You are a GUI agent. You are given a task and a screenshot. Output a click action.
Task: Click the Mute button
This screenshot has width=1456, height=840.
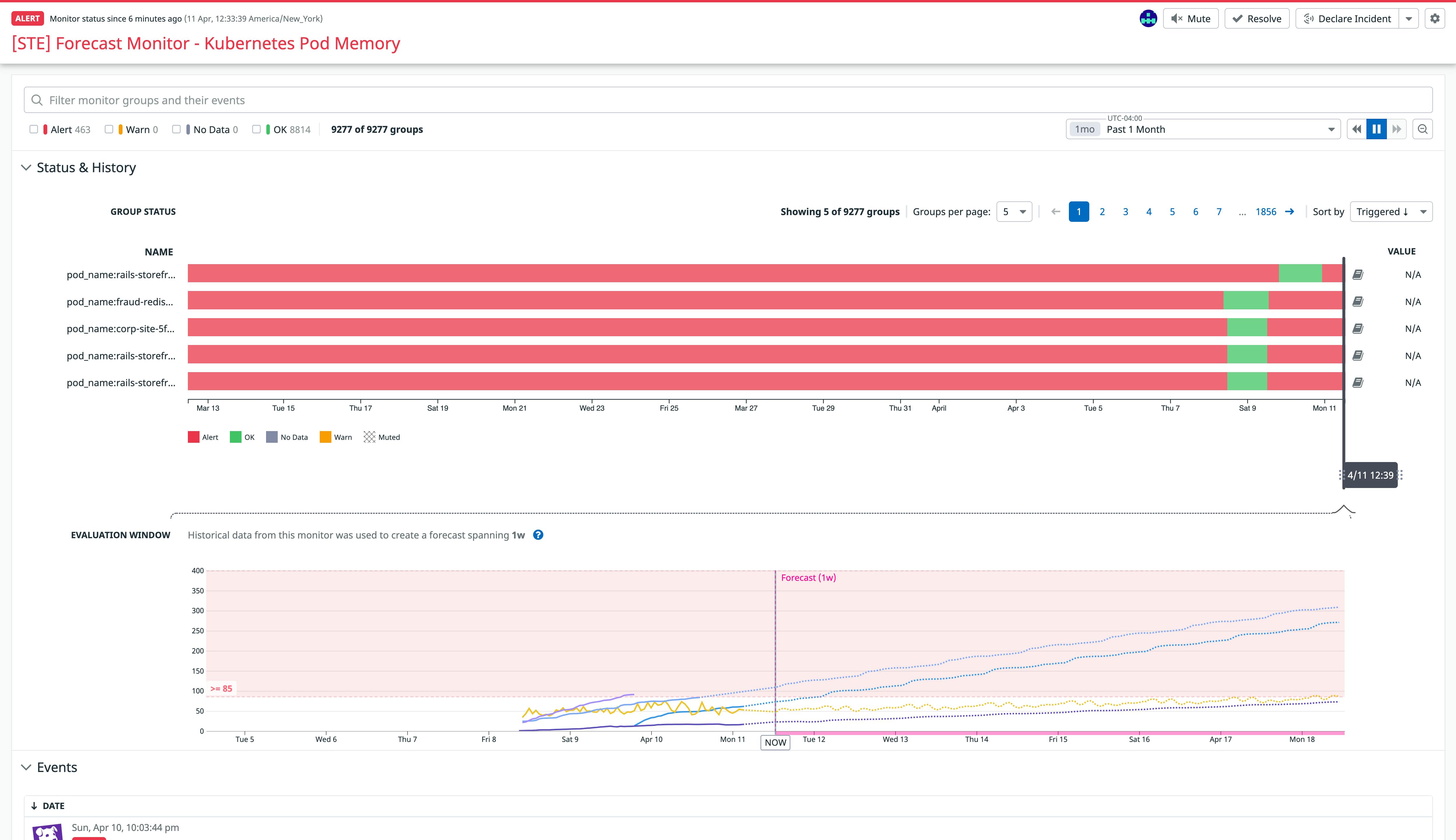pos(1190,18)
